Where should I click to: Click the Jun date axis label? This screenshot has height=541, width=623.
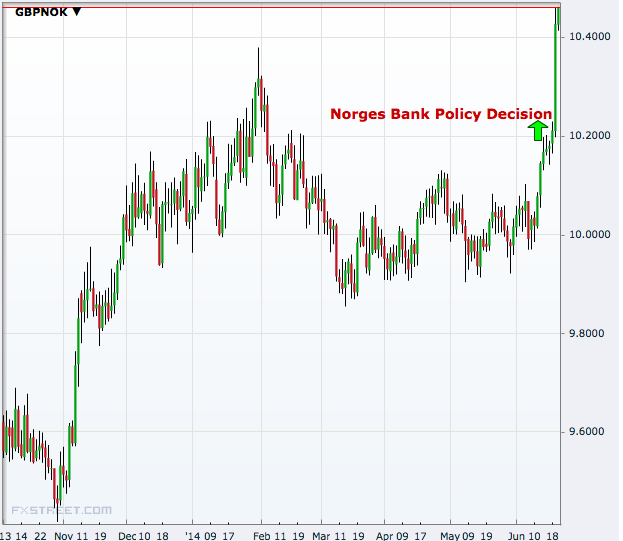pos(516,536)
